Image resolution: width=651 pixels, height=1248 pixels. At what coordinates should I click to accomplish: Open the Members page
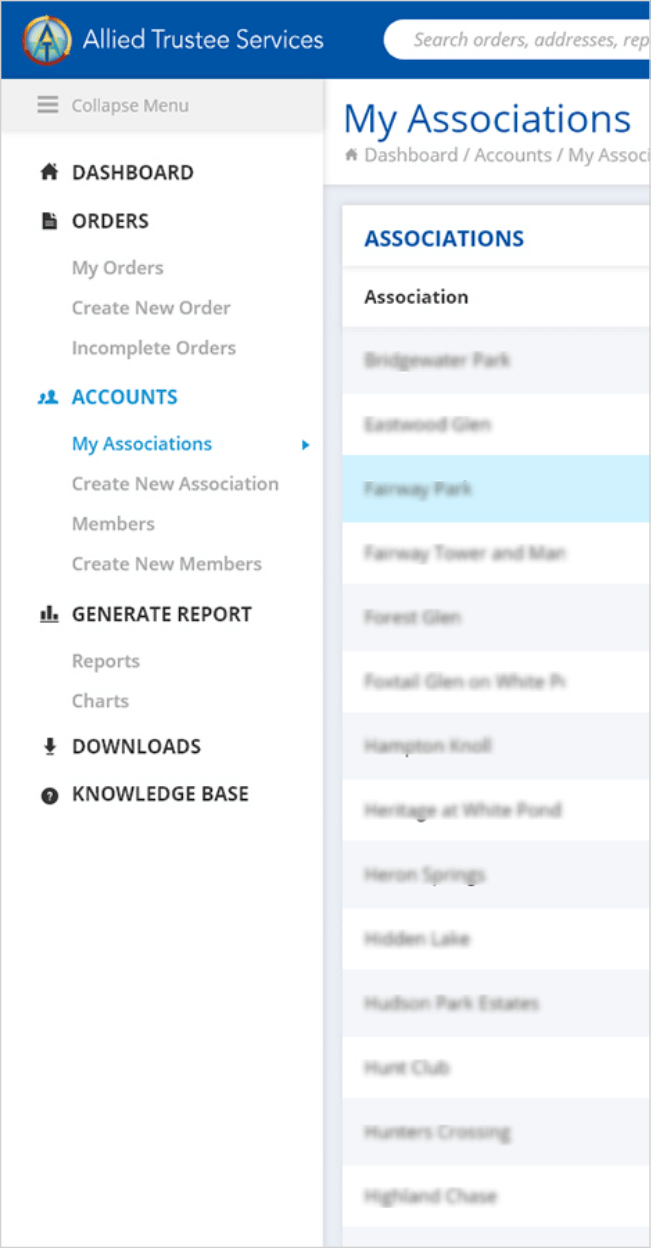pos(113,524)
